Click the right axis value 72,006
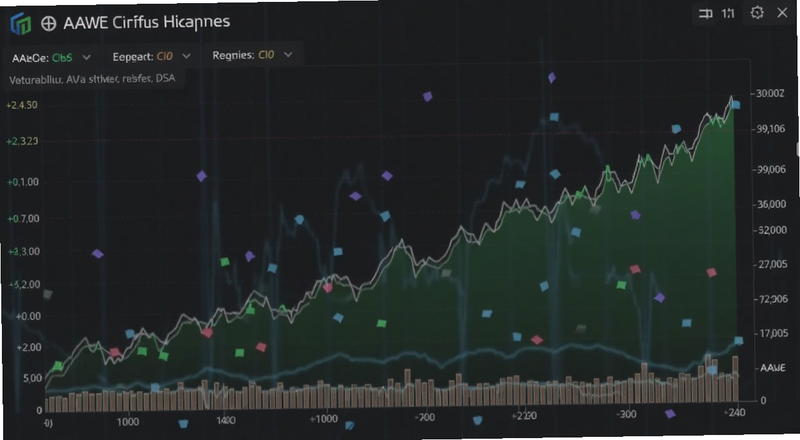Screen dimensions: 800x440 (773, 299)
